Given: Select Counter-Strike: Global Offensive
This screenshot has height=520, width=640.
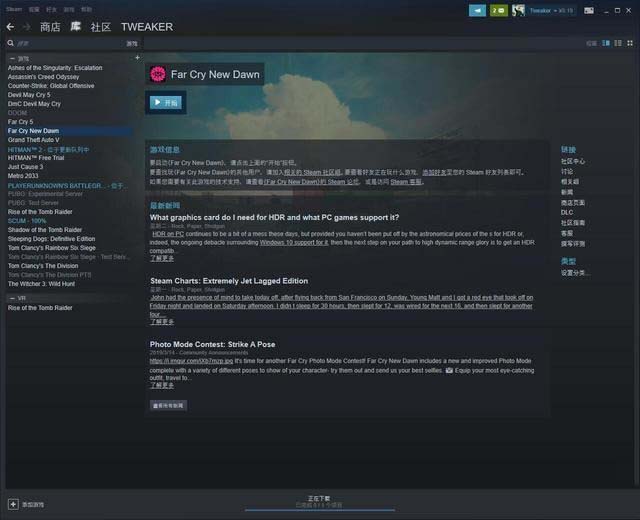Looking at the screenshot, I should [x=51, y=86].
